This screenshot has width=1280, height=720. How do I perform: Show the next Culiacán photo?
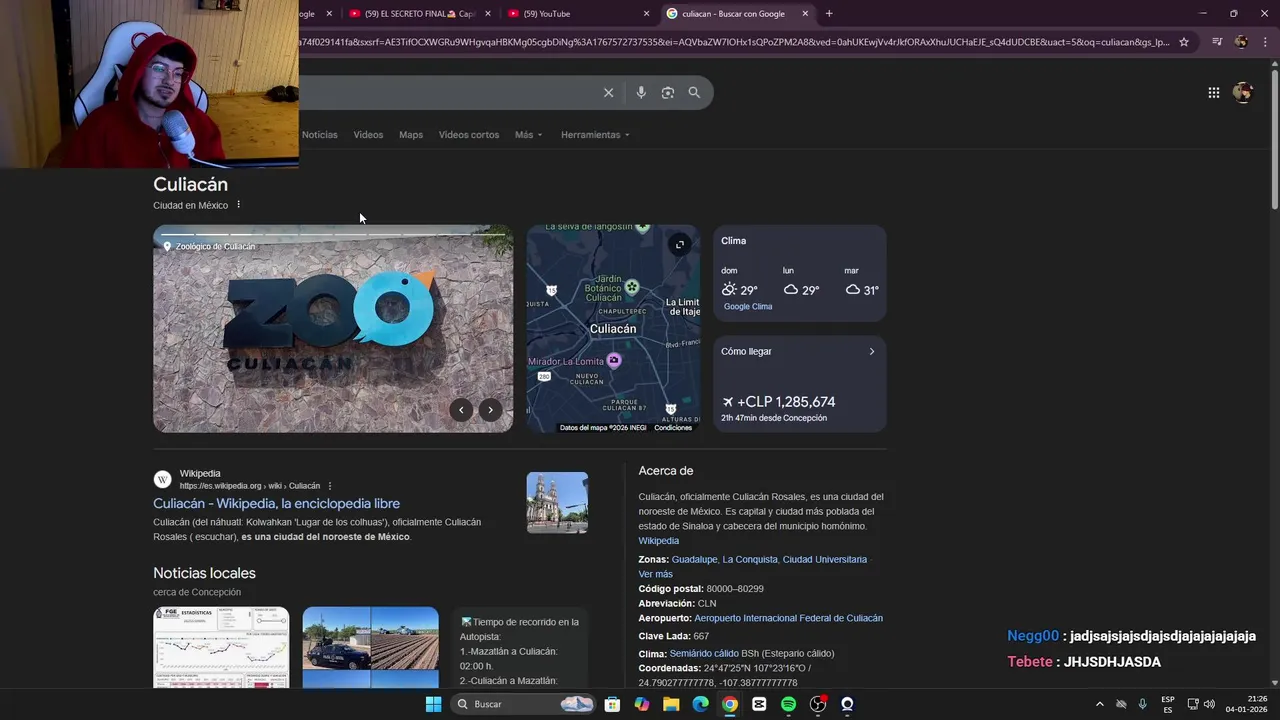(x=490, y=409)
